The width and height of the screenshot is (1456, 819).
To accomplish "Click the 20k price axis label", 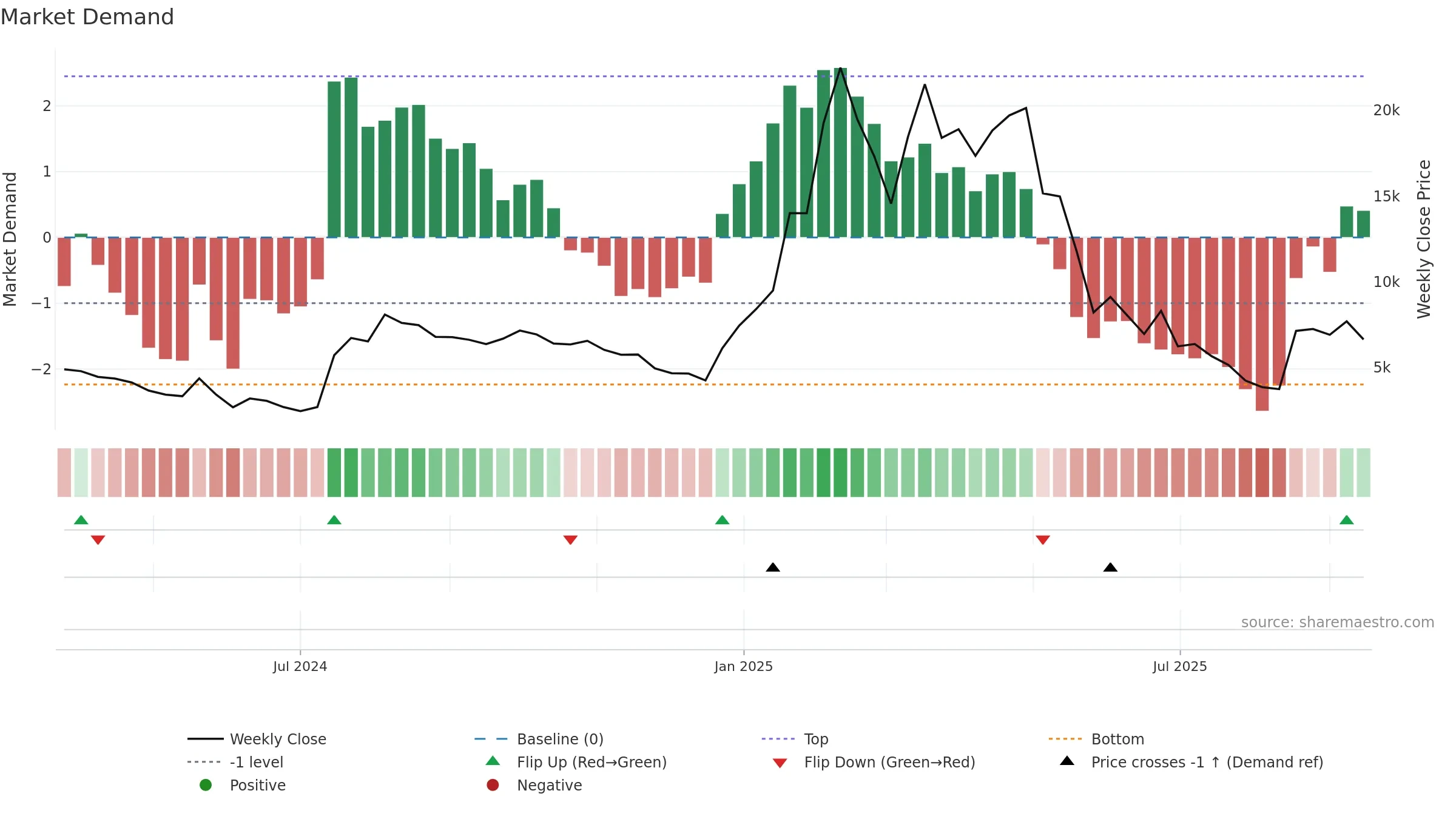I will (x=1386, y=110).
